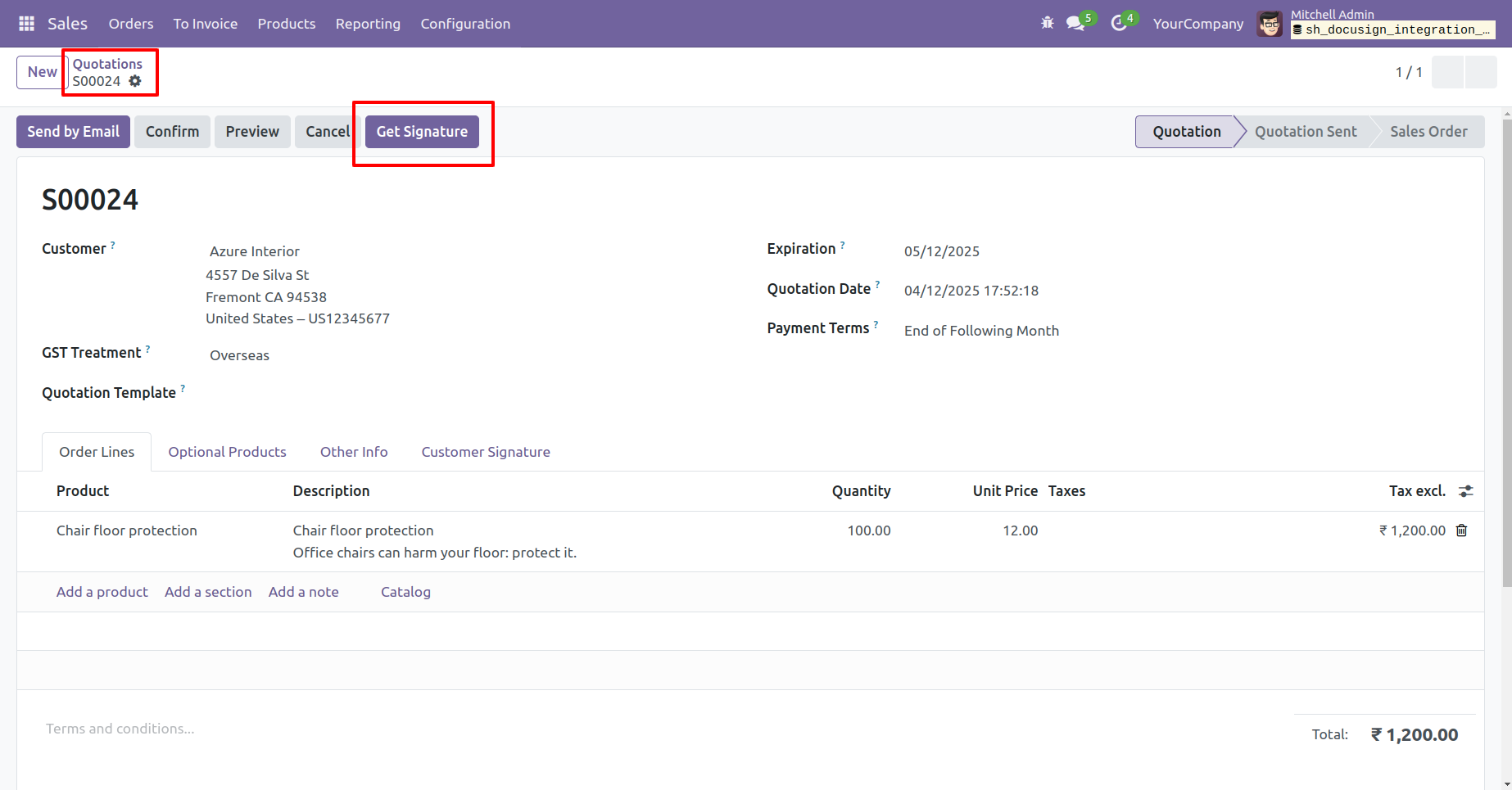This screenshot has width=1512, height=790.
Task: Open the column settings adjust icon
Action: point(1465,491)
